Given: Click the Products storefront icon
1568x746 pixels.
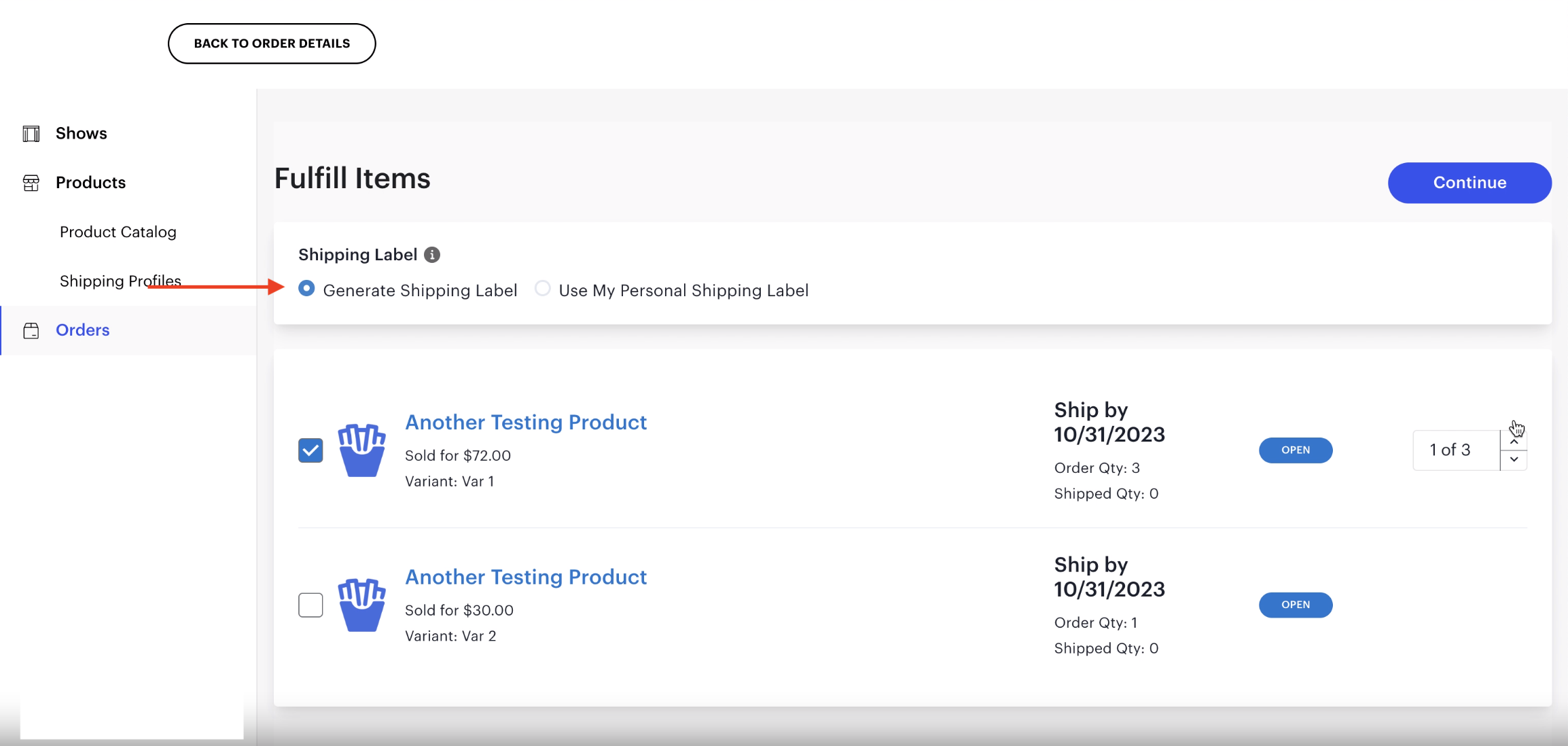Looking at the screenshot, I should [x=31, y=182].
